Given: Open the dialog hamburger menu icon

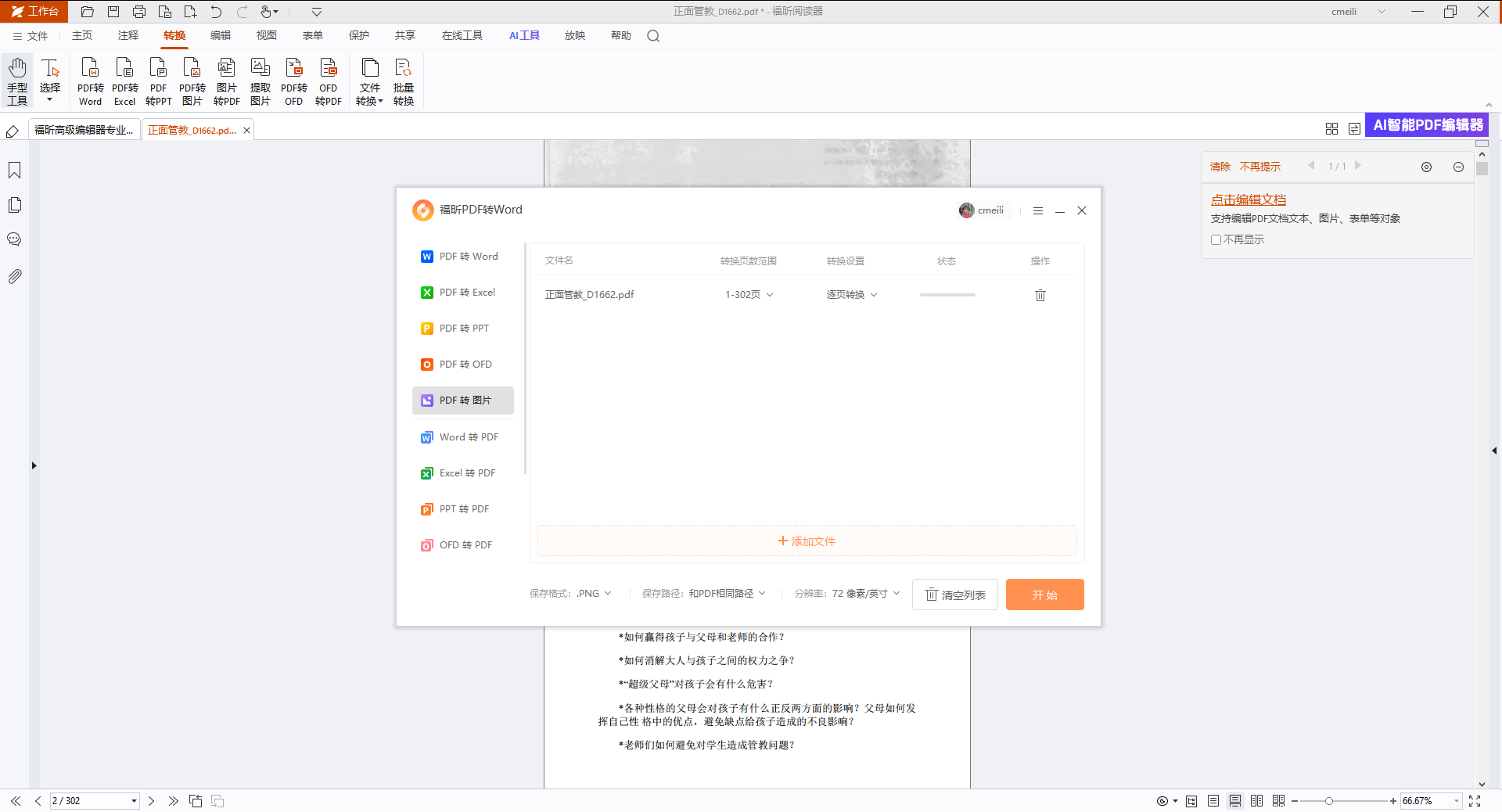Looking at the screenshot, I should click(x=1038, y=210).
